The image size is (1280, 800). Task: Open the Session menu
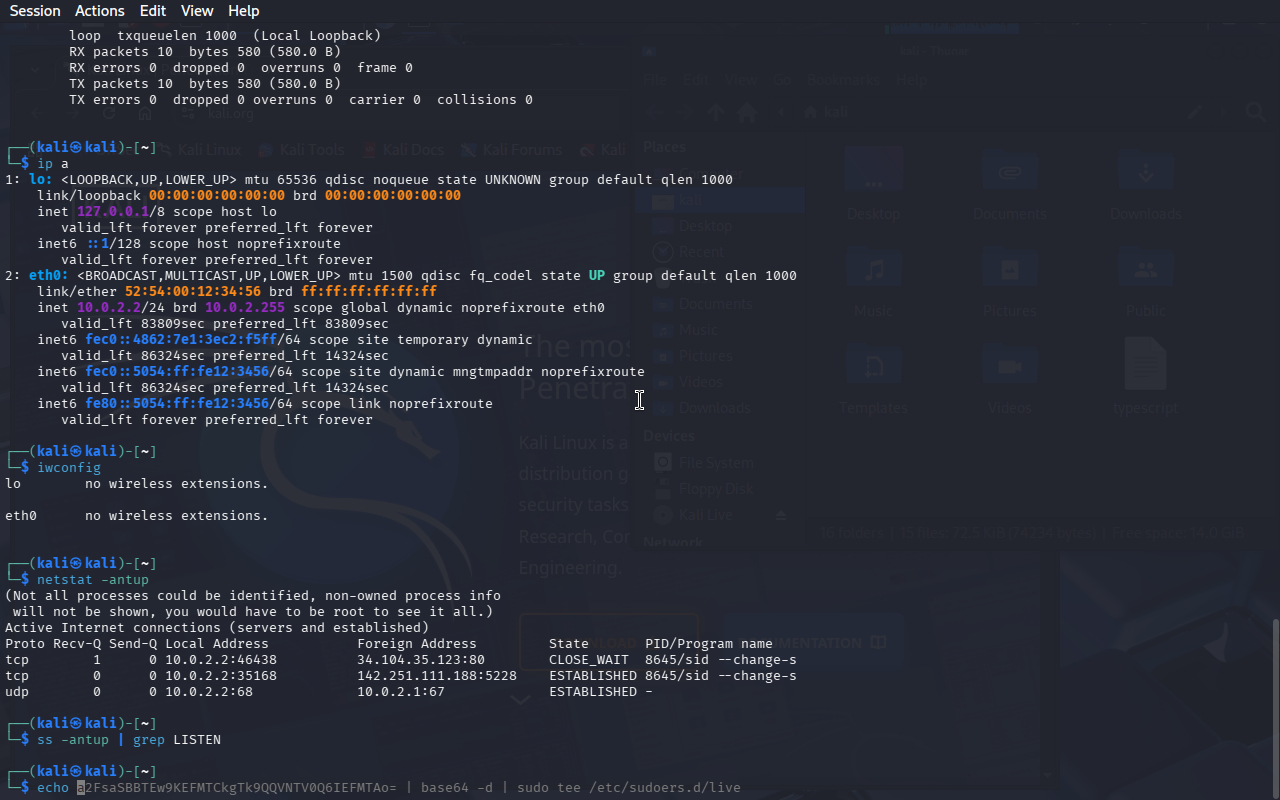[x=34, y=11]
